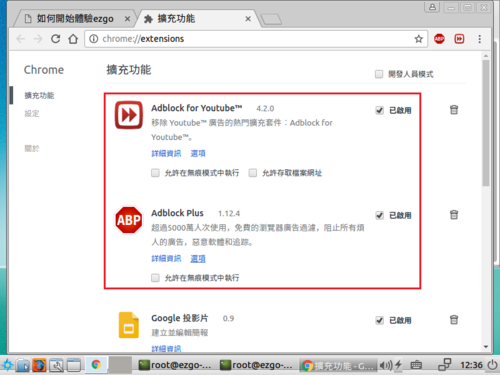Launch Firefox from the taskbar
The height and width of the screenshot is (375, 500).
(39, 365)
